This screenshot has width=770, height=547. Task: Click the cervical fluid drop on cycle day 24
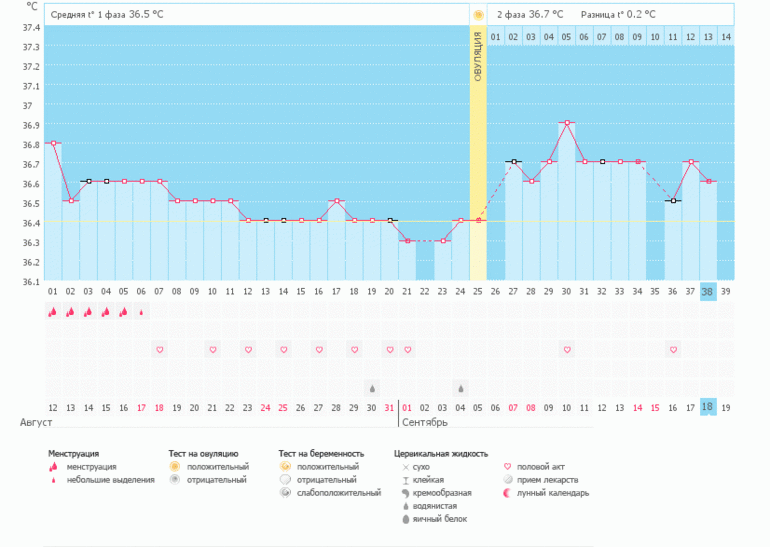click(460, 388)
